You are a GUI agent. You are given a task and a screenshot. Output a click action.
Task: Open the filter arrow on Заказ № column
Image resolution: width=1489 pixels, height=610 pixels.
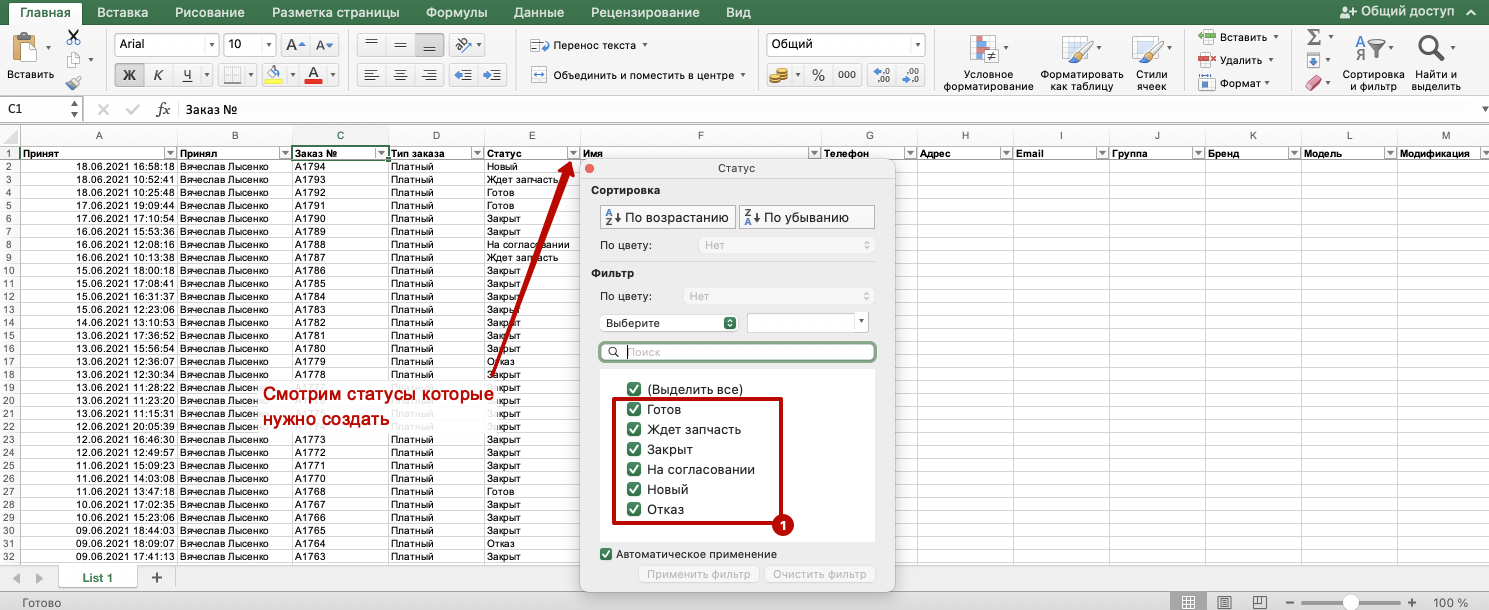381,153
